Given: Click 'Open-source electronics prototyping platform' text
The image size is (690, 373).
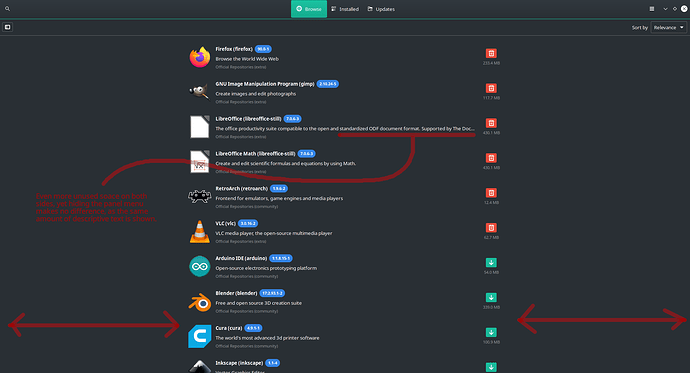Looking at the screenshot, I should click(266, 268).
